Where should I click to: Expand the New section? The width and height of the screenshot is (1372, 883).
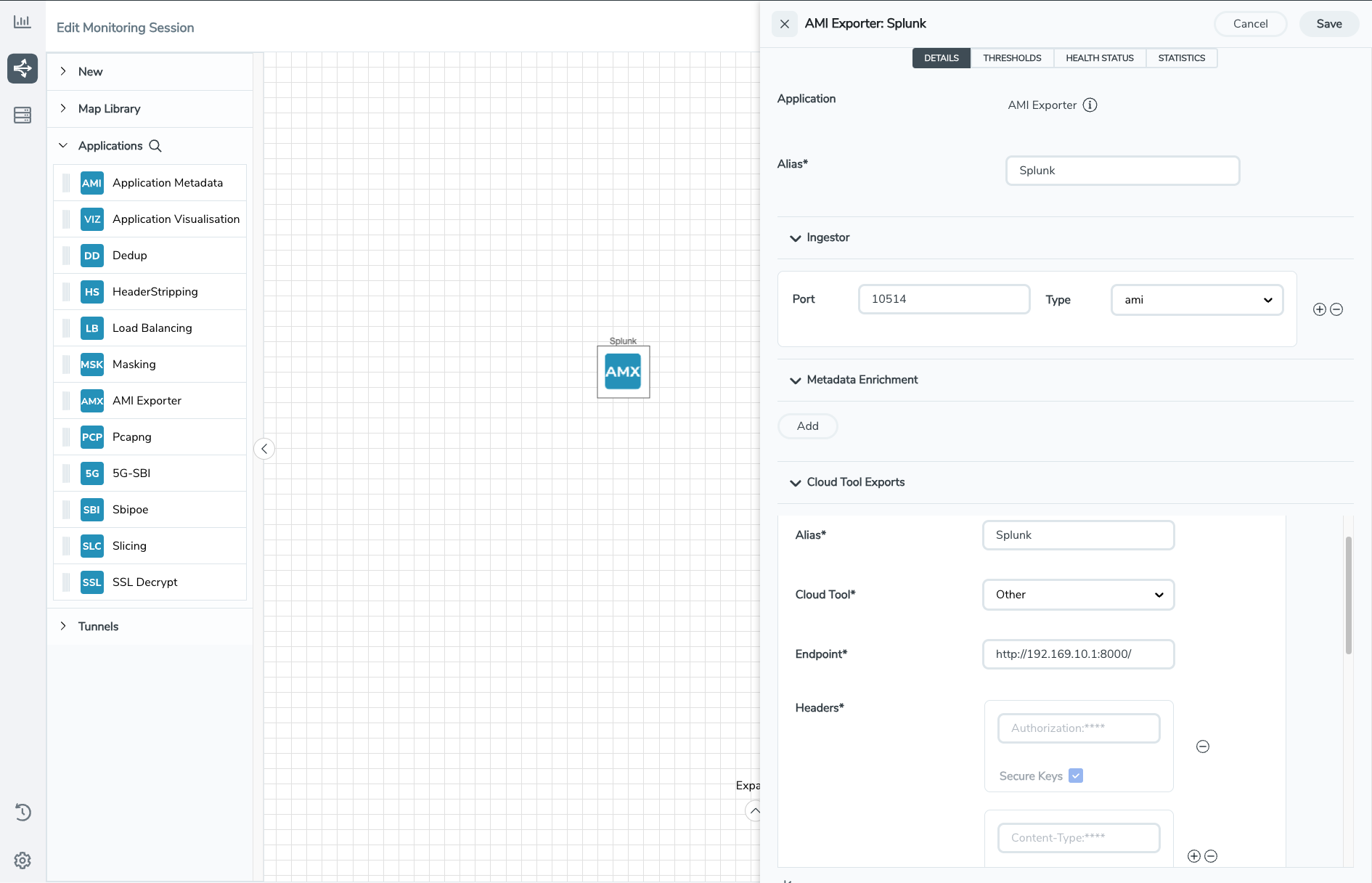(63, 71)
